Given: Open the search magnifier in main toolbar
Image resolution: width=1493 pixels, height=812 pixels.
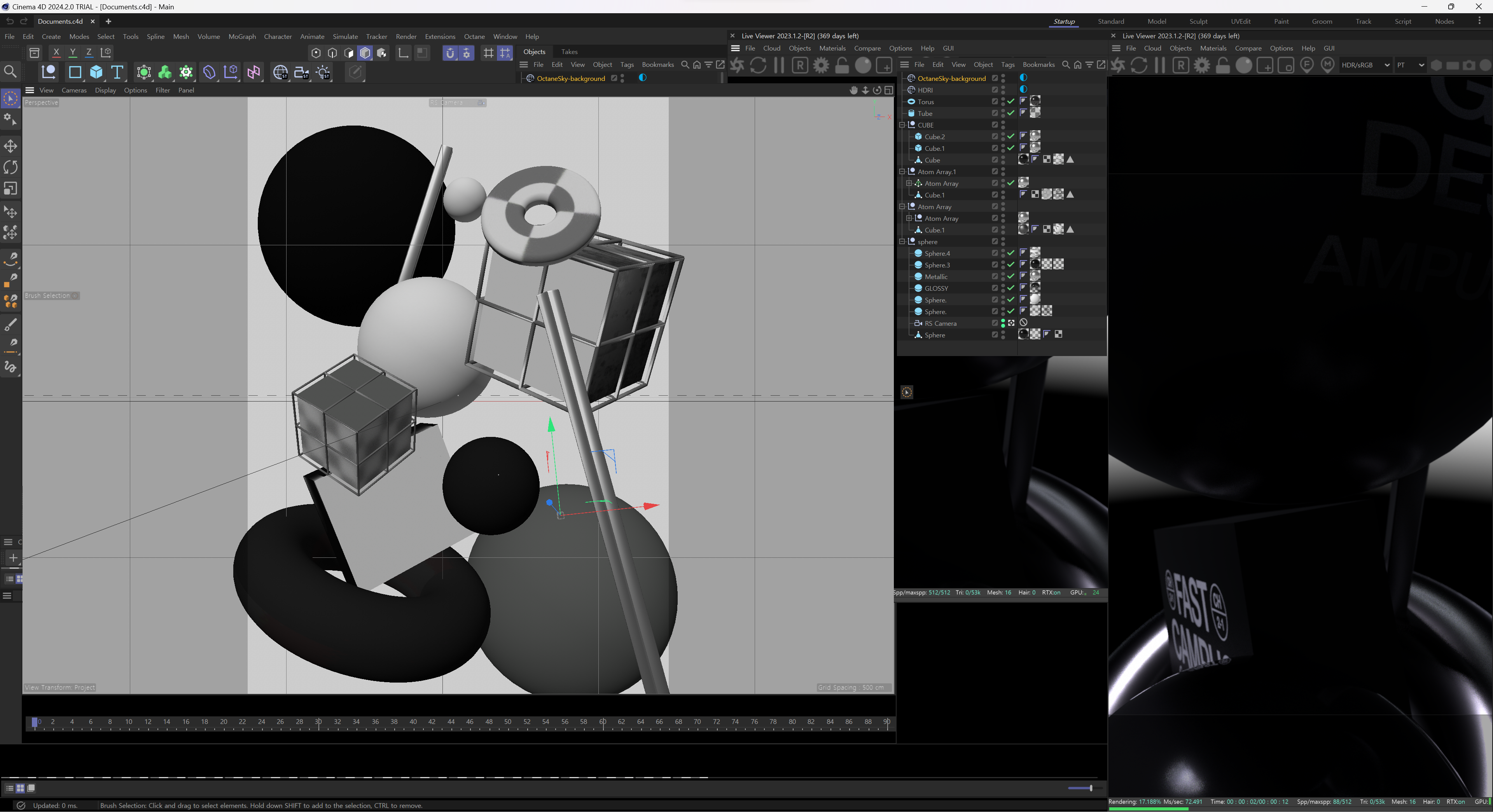Looking at the screenshot, I should 10,71.
